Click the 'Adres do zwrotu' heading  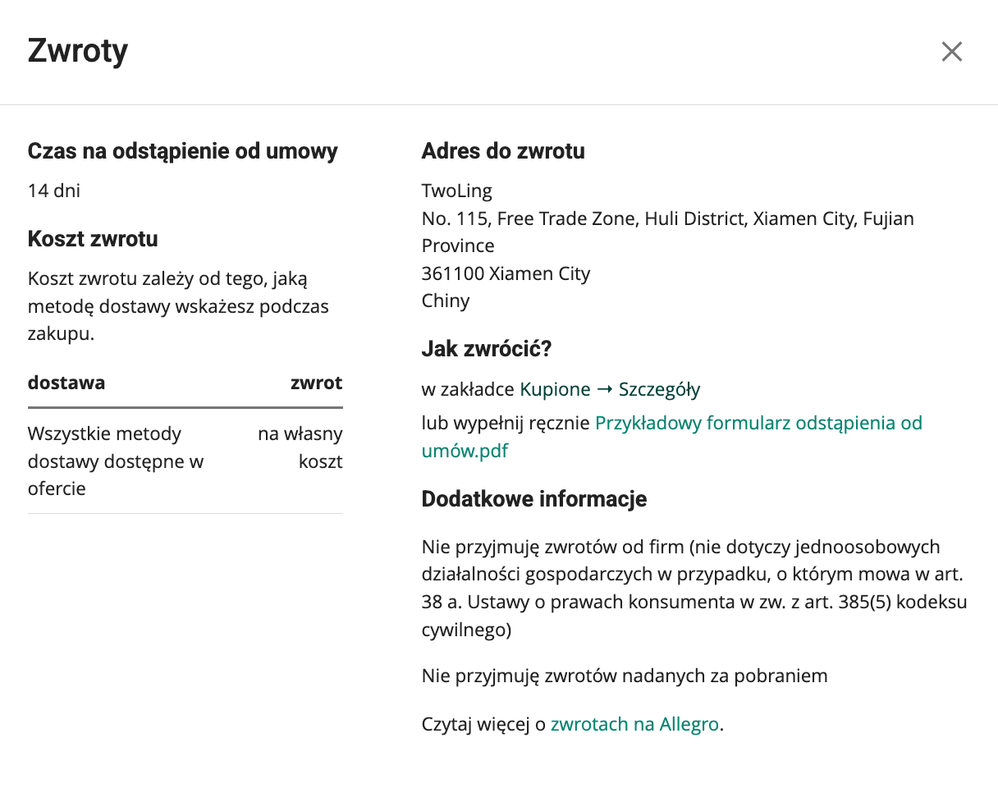point(503,151)
